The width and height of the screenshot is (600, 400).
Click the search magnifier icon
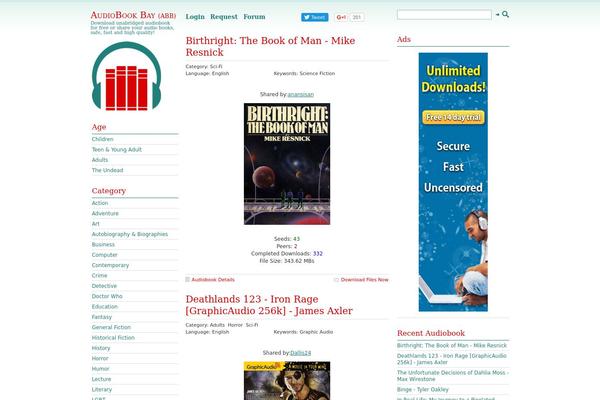coord(505,14)
